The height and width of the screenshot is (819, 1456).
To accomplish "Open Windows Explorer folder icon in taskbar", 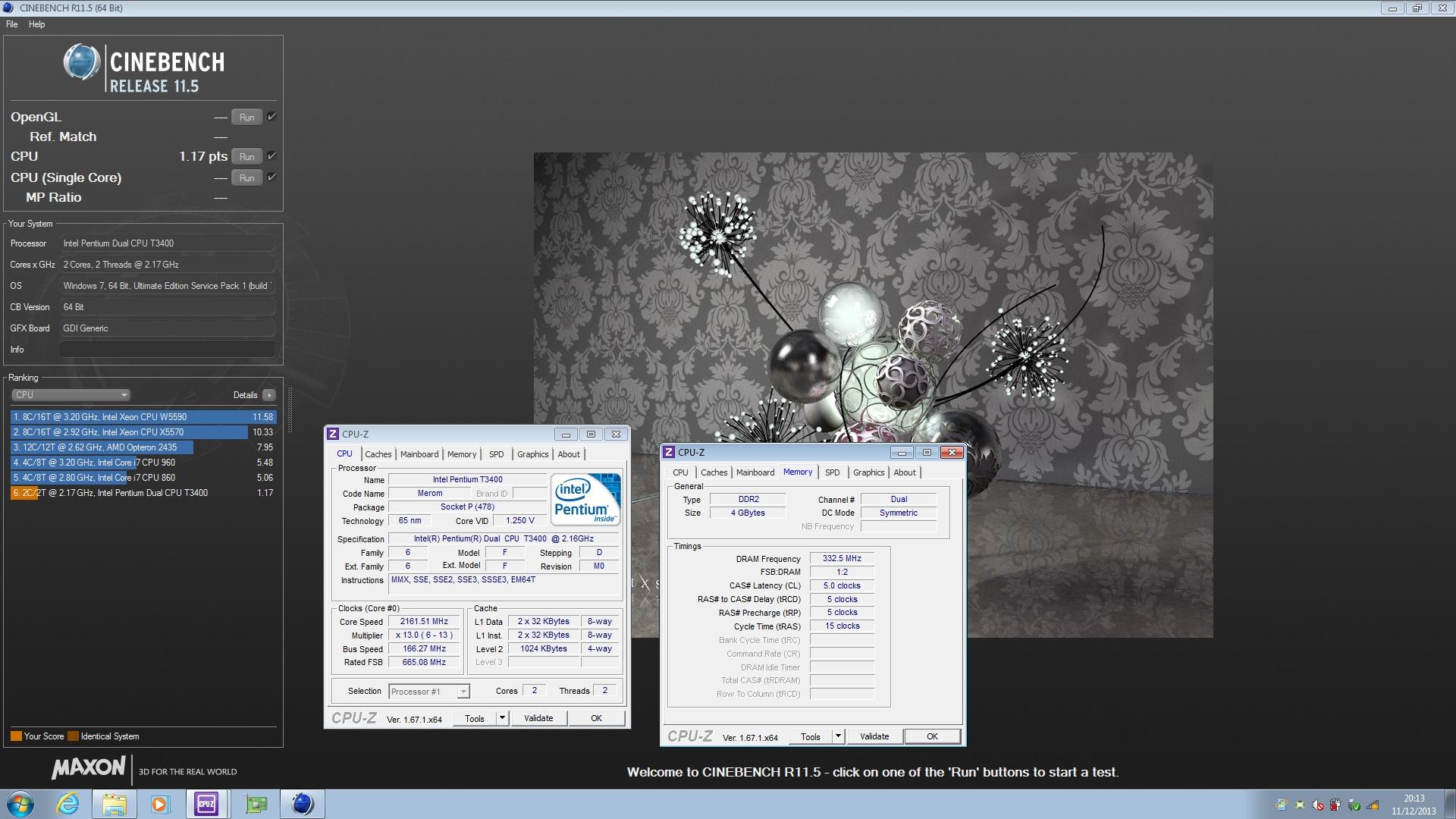I will click(114, 804).
